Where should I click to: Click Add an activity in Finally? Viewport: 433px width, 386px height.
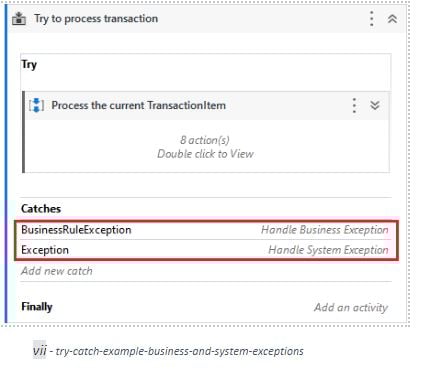point(351,307)
